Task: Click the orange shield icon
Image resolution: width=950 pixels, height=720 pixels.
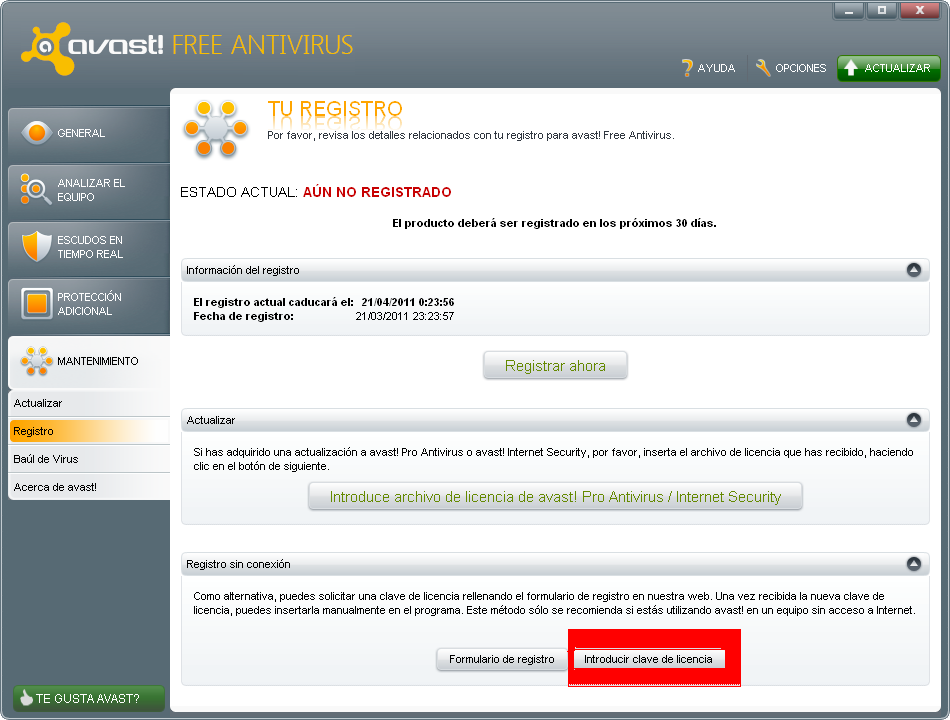Action: 36,246
